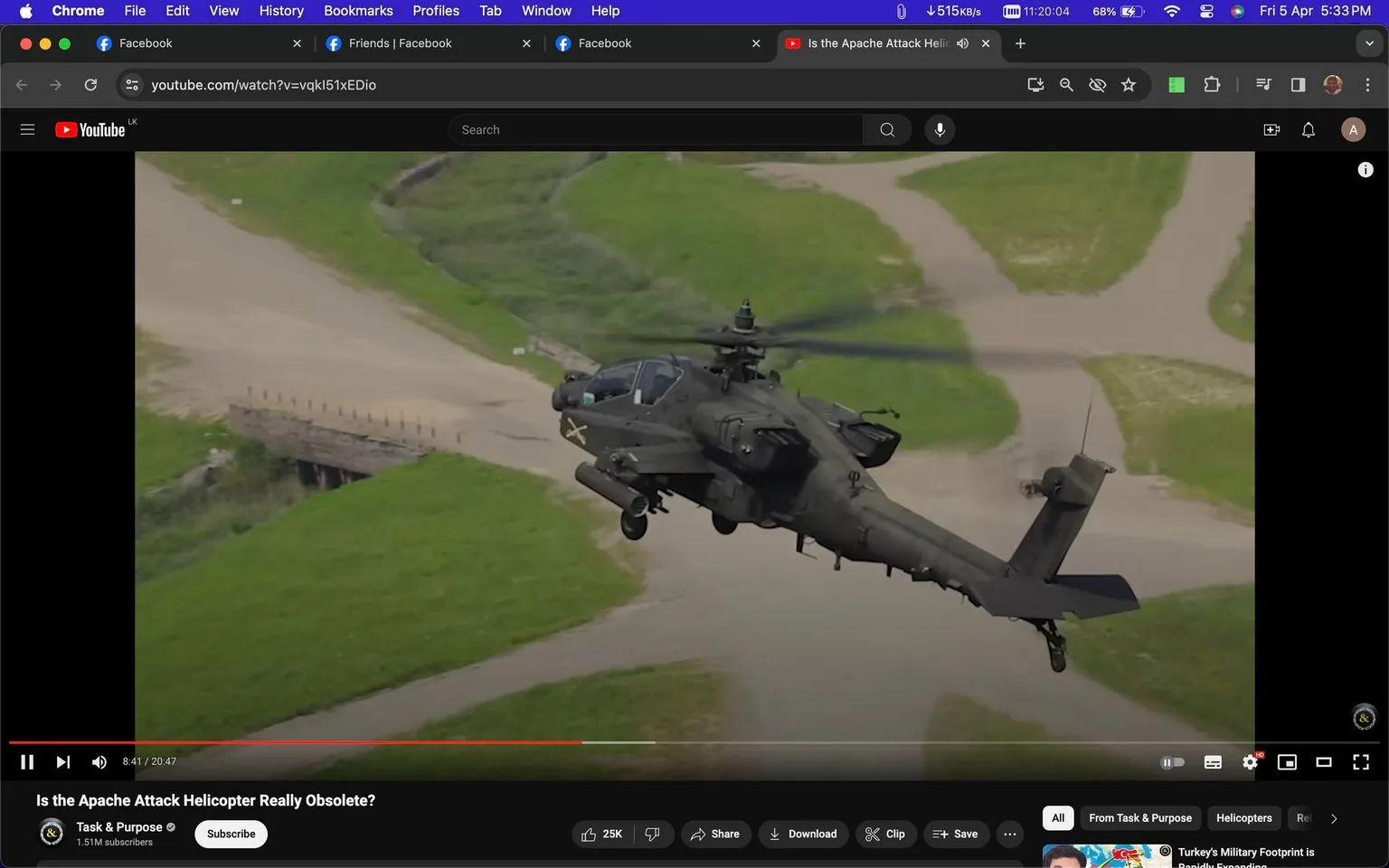Toggle autoplay off

pyautogui.click(x=1173, y=761)
